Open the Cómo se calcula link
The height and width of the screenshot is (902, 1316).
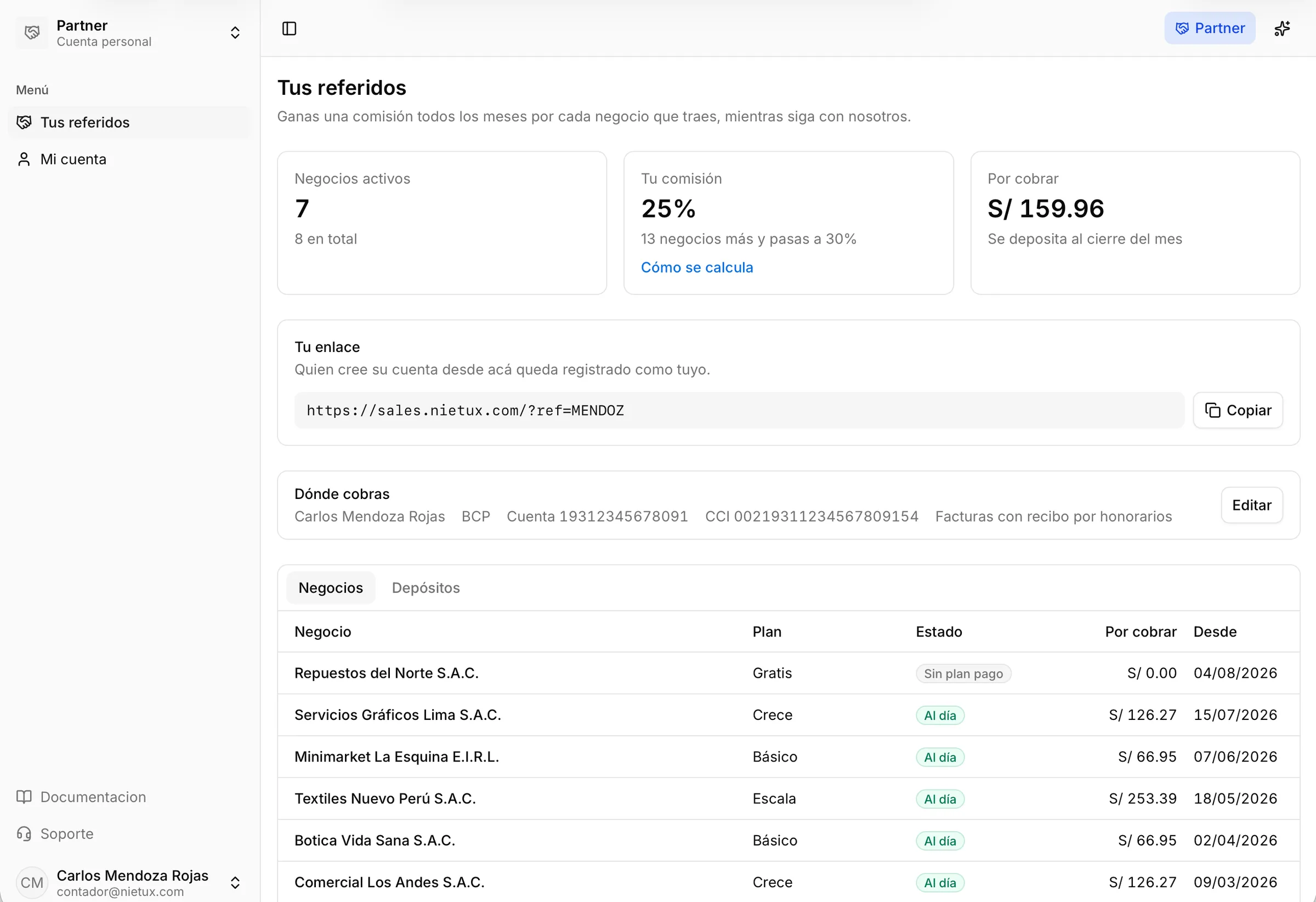[x=697, y=267]
